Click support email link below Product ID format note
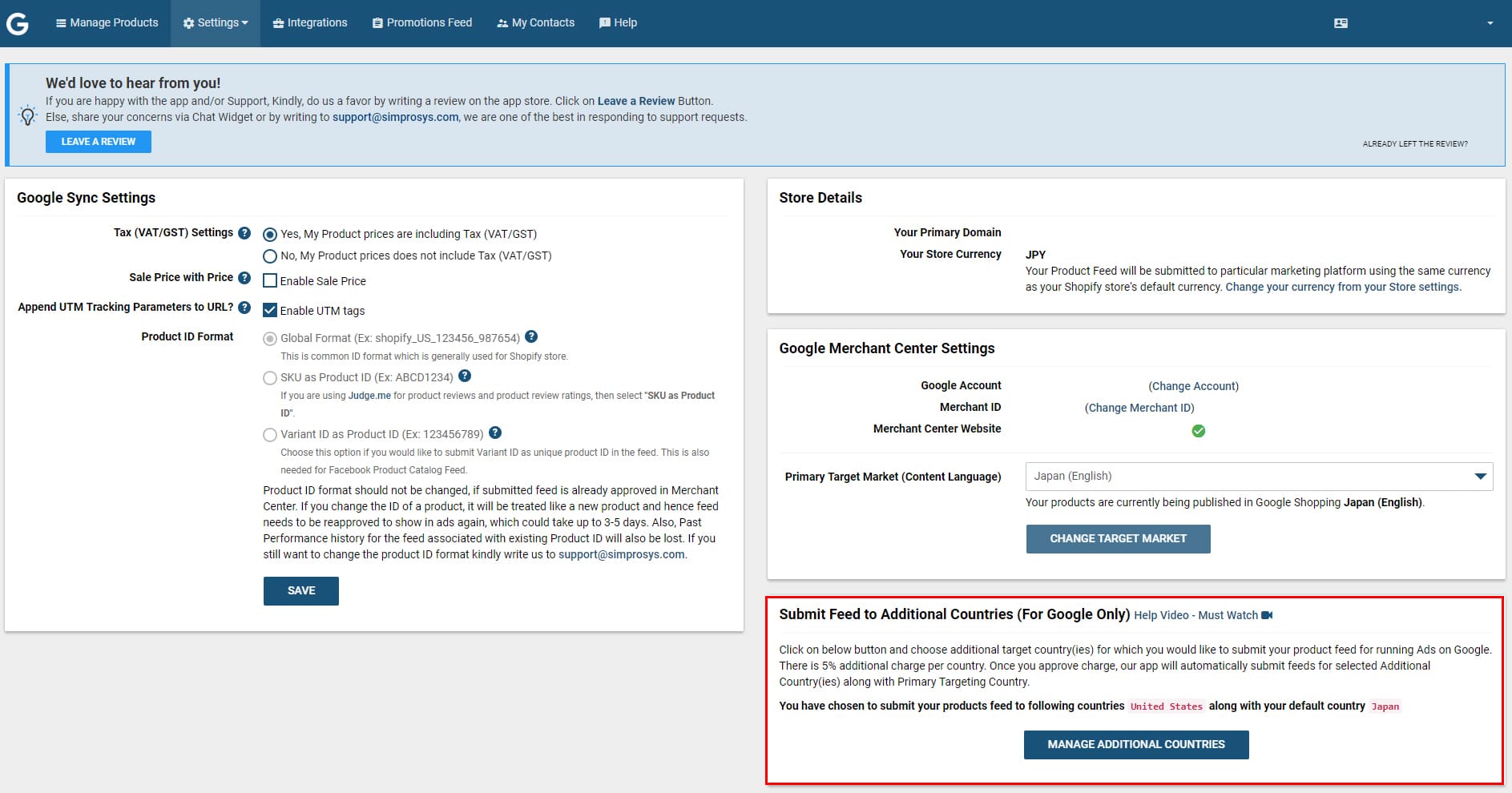 (622, 554)
